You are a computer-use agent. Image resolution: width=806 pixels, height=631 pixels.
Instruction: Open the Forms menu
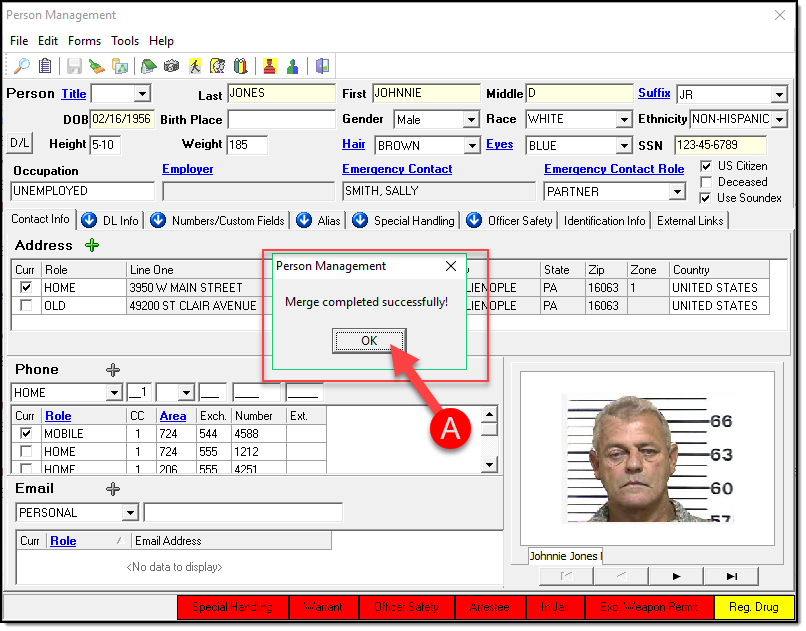tap(84, 41)
